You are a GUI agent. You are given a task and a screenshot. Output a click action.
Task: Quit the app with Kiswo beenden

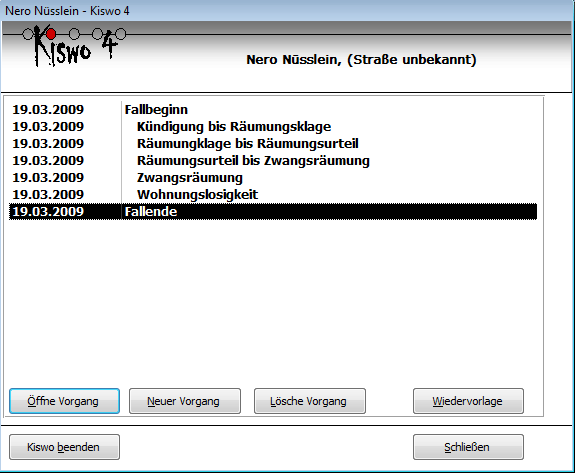click(64, 447)
